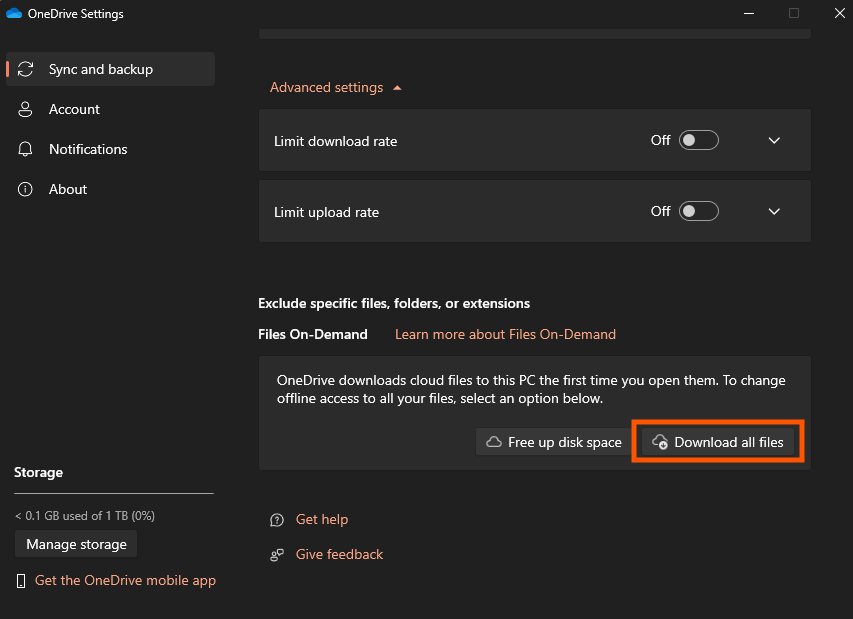Click 'Exclude specific files, folders, or extensions' heading

tap(394, 304)
